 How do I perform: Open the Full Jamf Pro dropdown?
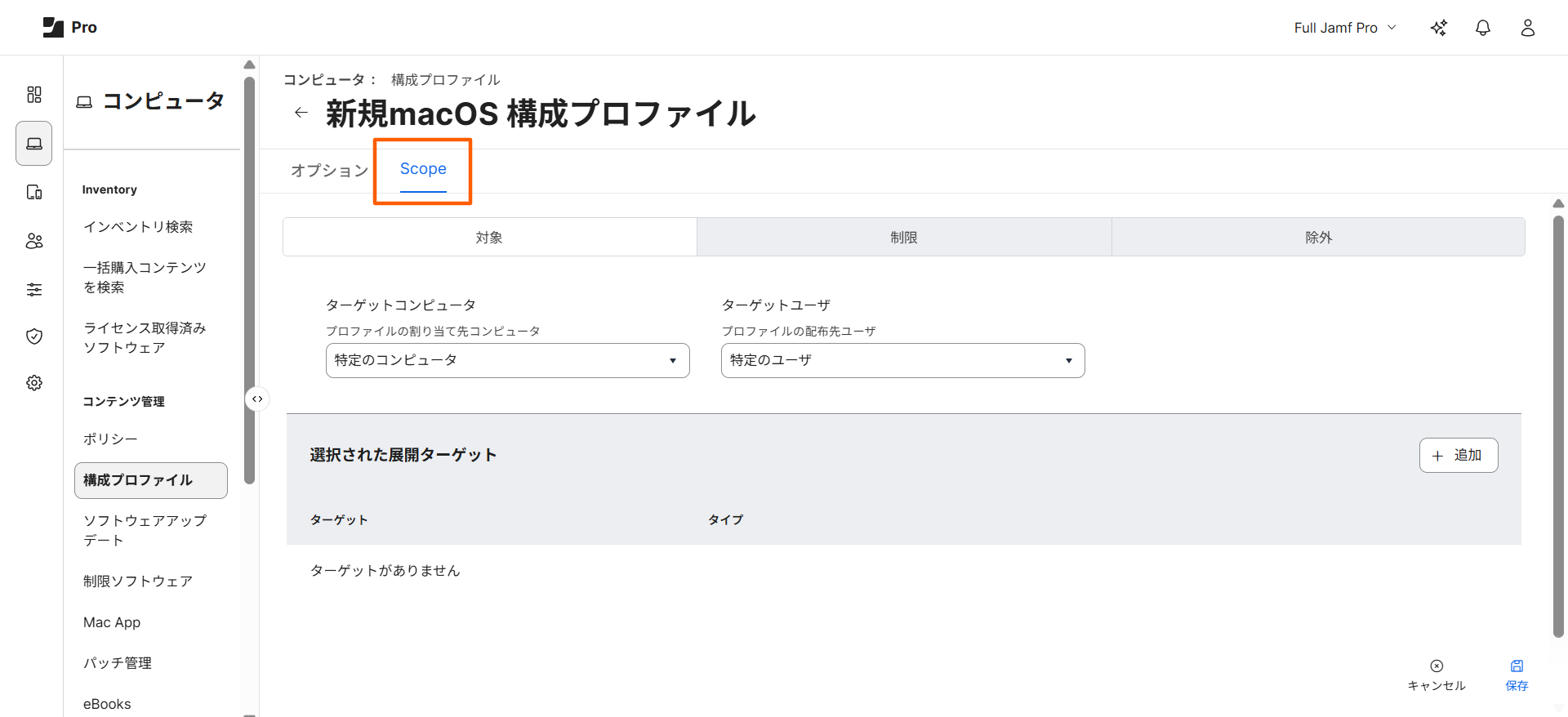pyautogui.click(x=1344, y=28)
